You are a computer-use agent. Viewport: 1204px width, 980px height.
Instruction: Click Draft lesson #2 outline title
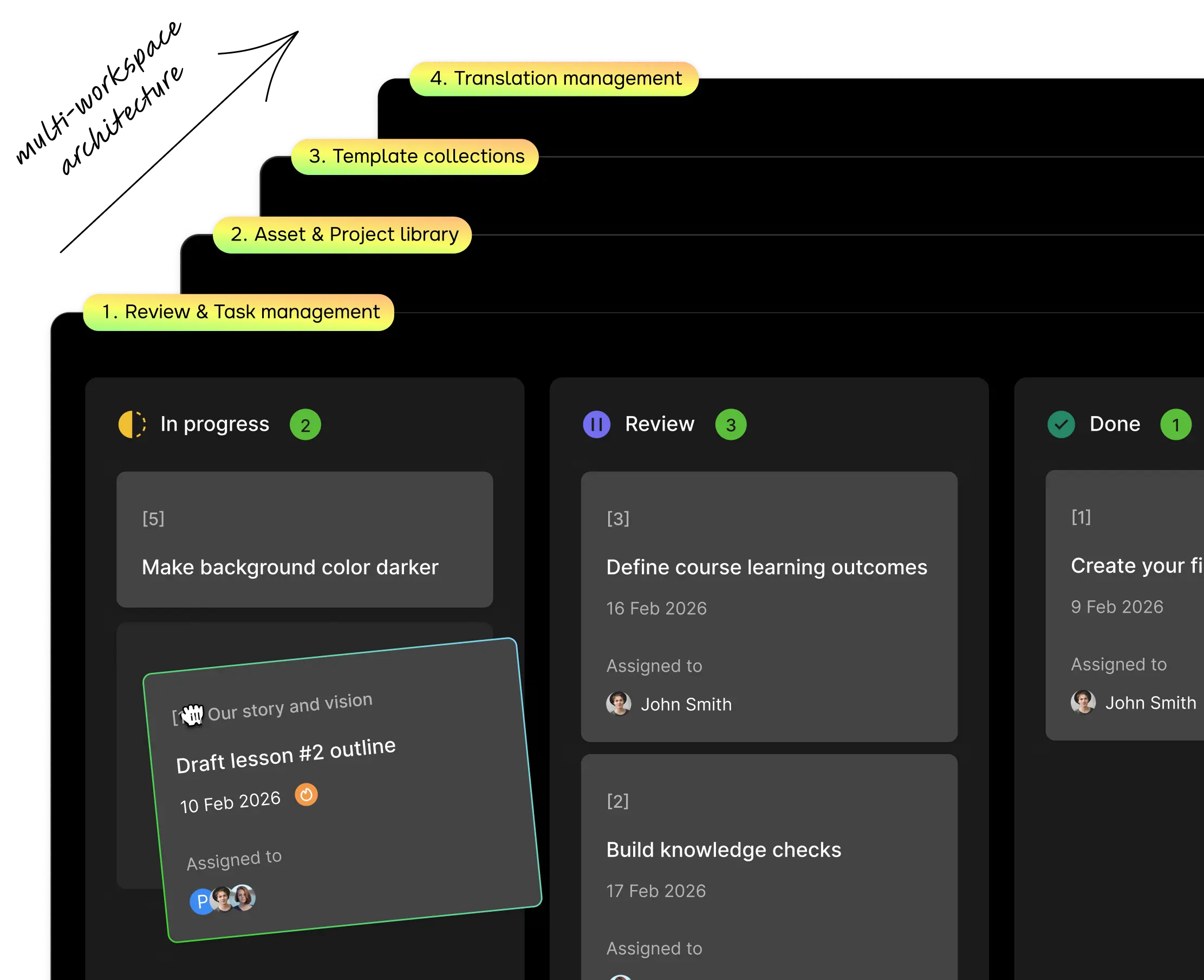pyautogui.click(x=285, y=756)
